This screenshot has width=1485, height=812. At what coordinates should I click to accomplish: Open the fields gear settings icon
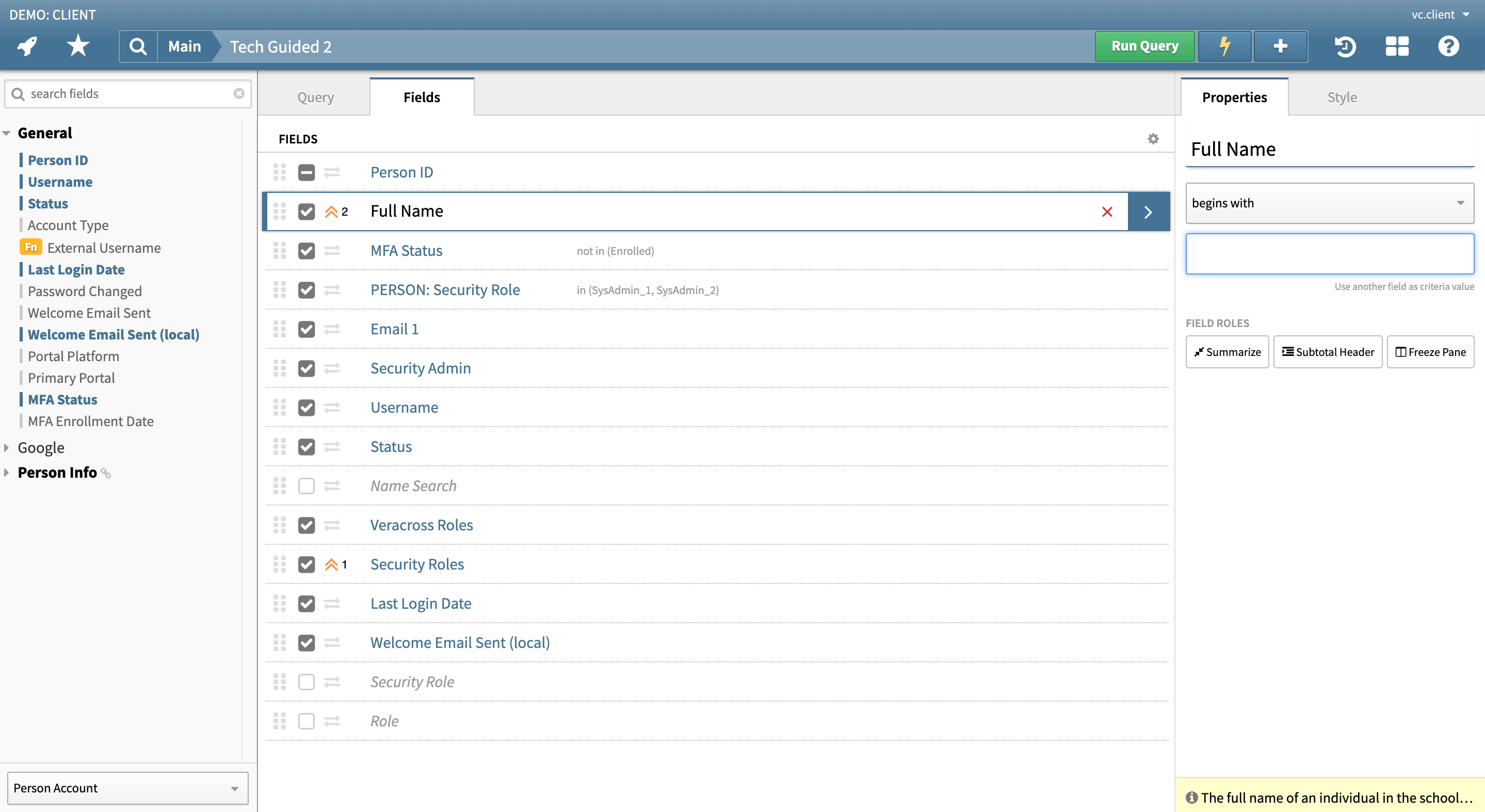(1153, 139)
